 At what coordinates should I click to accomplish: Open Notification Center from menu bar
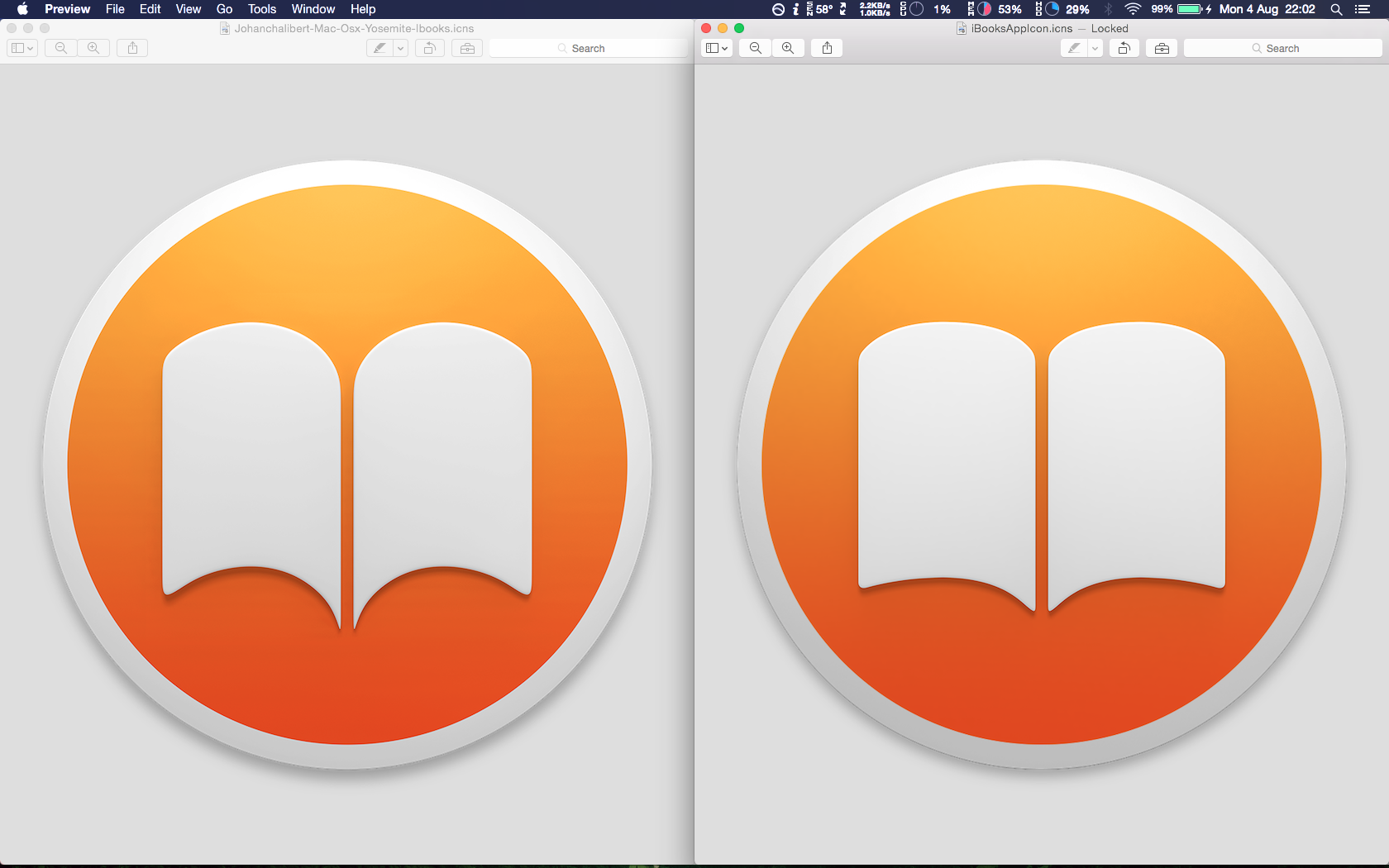tap(1363, 9)
